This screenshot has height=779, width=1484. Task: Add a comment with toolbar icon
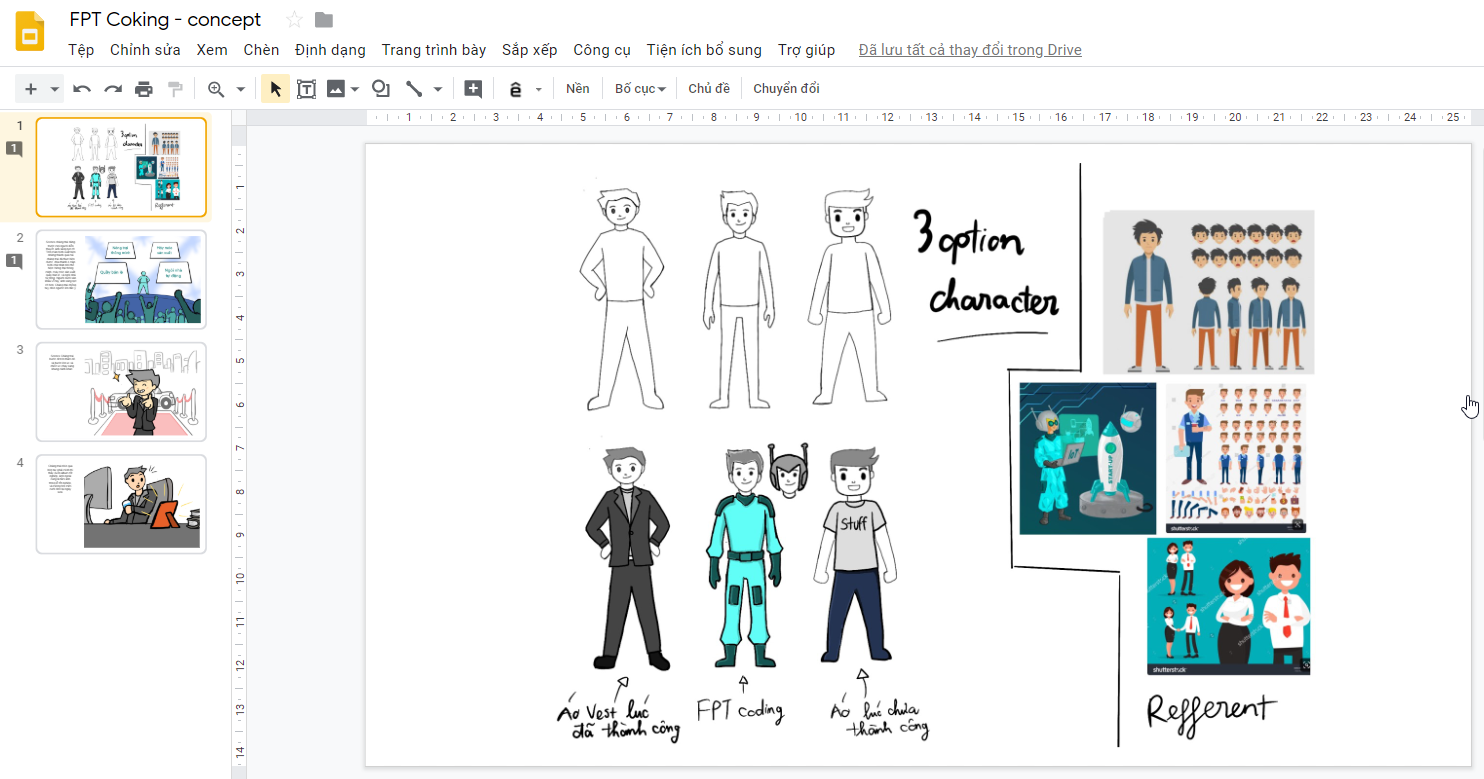click(474, 89)
